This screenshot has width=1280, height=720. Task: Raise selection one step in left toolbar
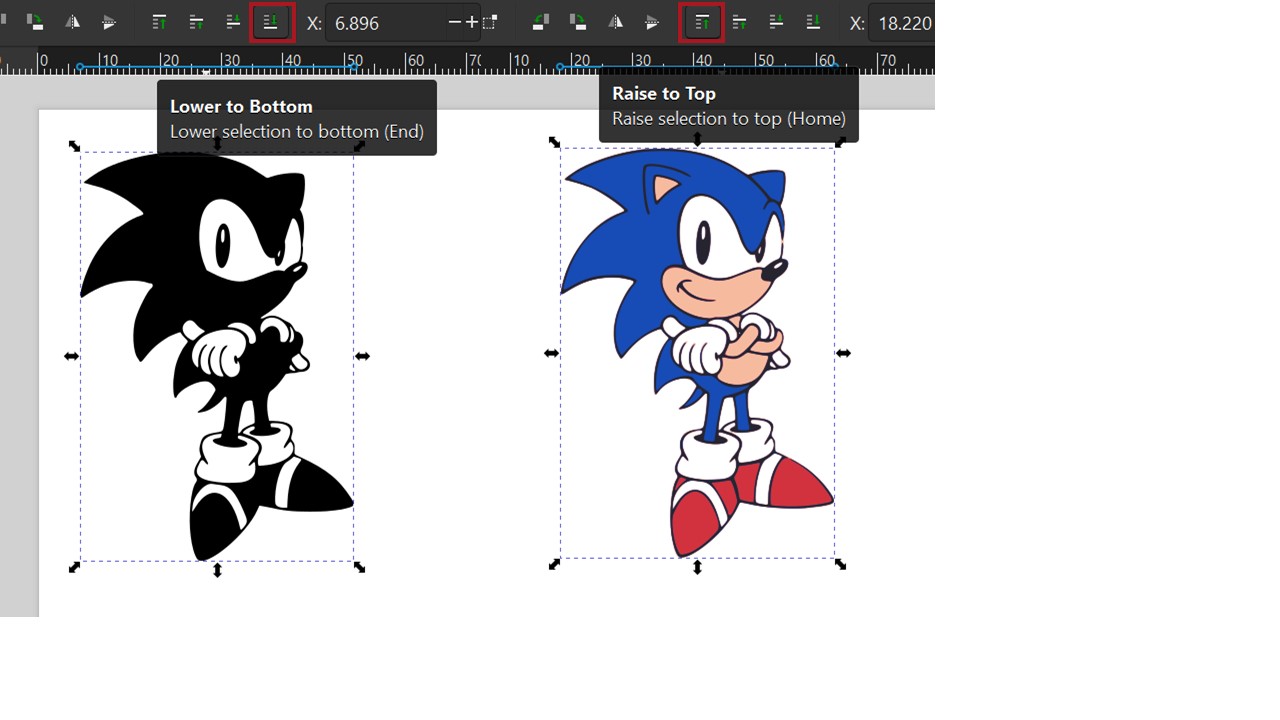click(197, 22)
